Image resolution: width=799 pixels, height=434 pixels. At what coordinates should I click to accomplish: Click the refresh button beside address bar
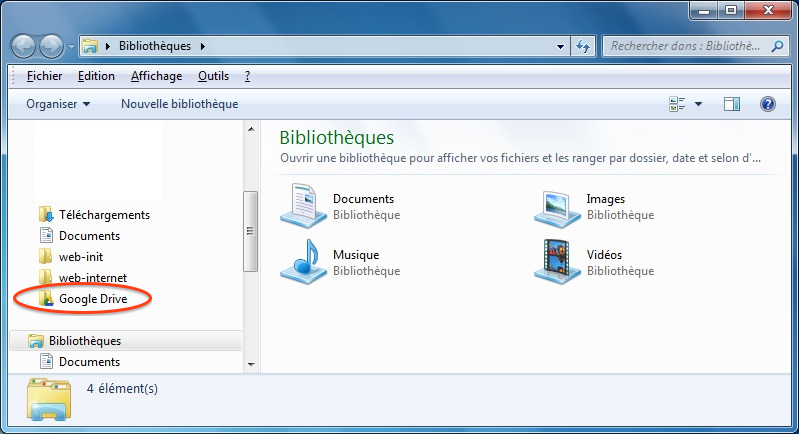[x=584, y=46]
